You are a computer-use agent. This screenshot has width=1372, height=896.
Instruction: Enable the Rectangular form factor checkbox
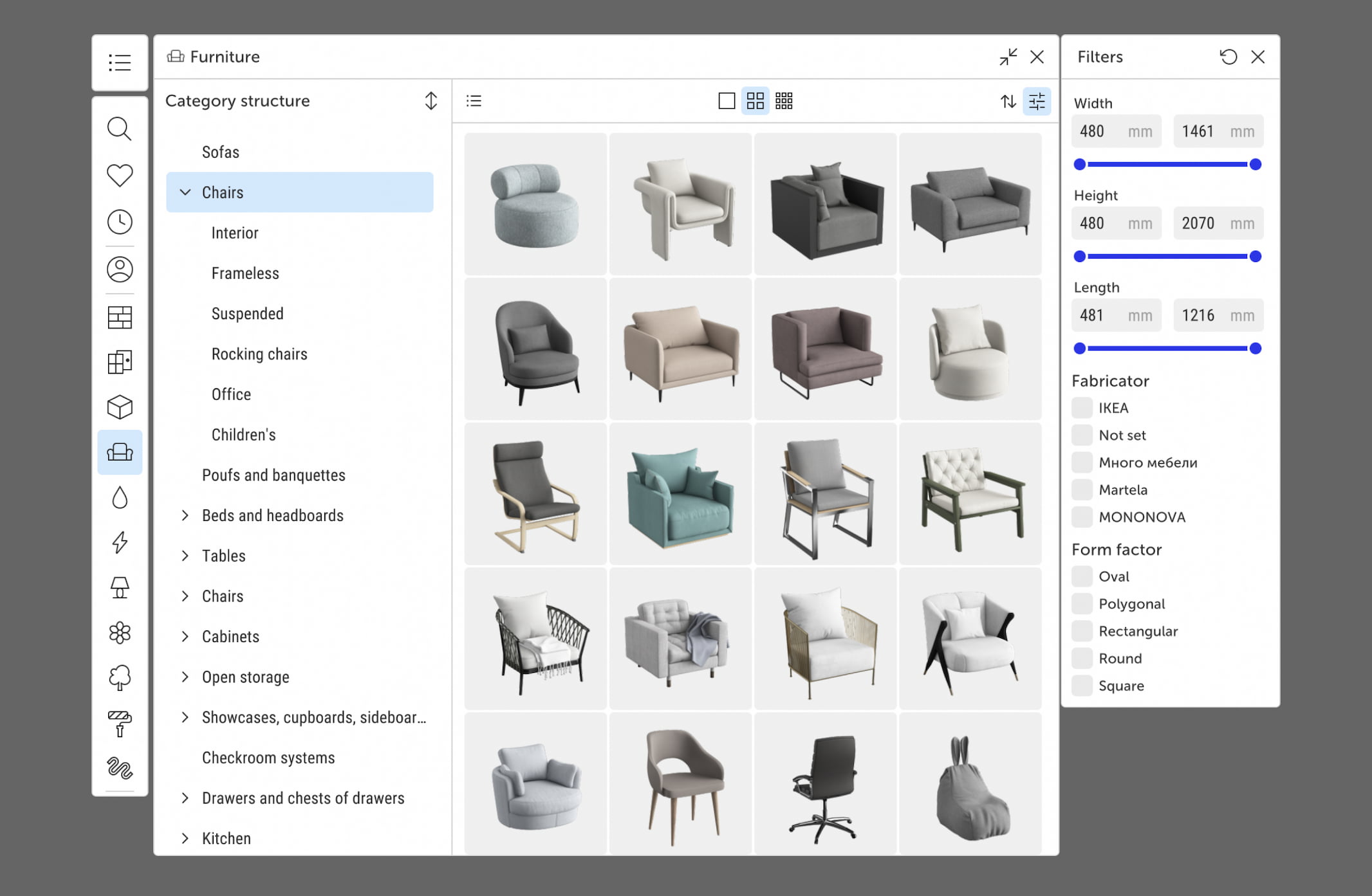point(1083,631)
